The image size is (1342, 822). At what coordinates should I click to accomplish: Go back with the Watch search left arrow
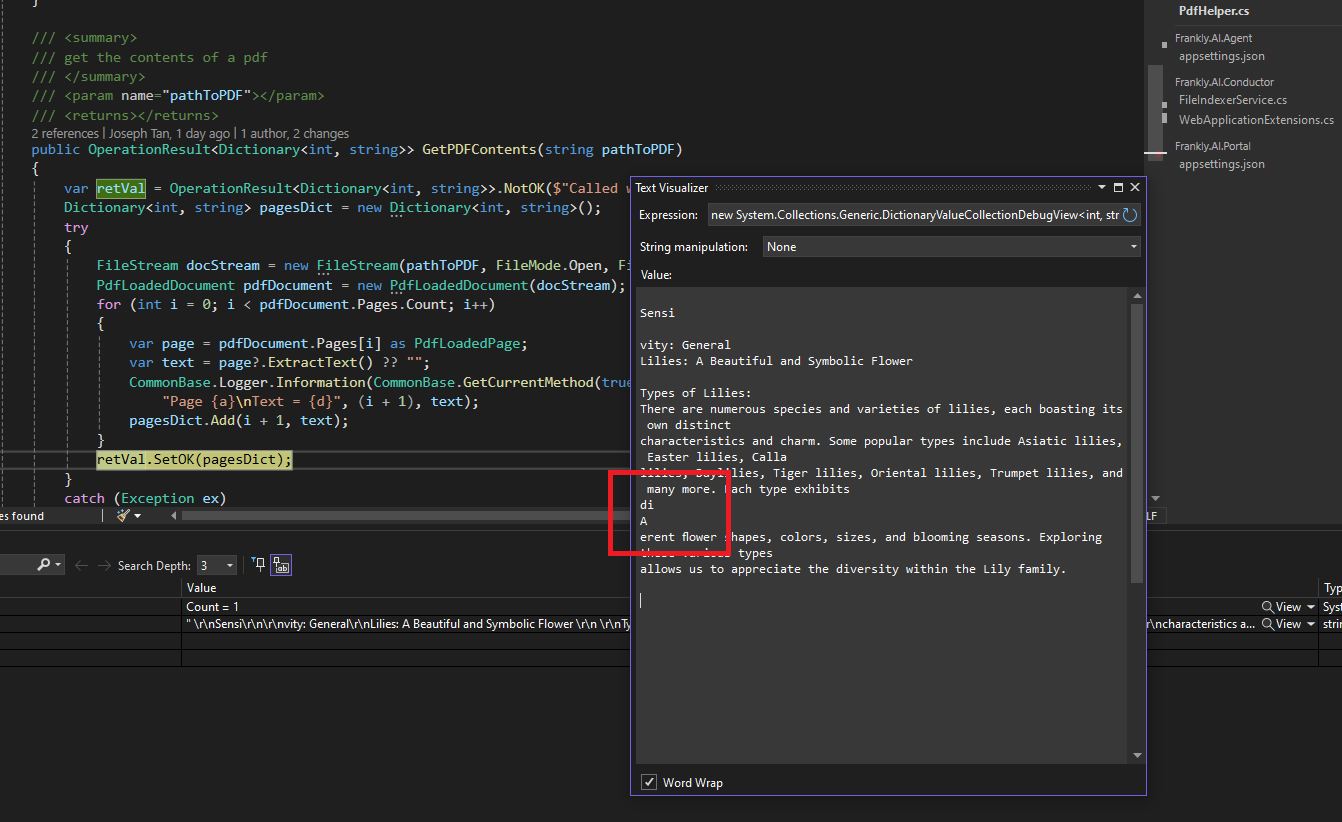(82, 565)
